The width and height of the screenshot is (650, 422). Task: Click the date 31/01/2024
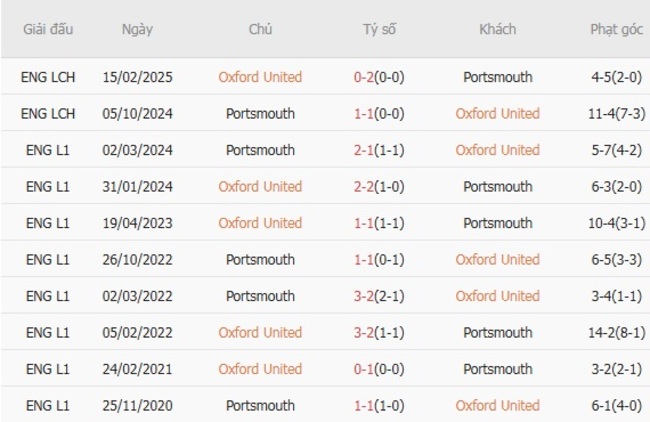pyautogui.click(x=137, y=186)
